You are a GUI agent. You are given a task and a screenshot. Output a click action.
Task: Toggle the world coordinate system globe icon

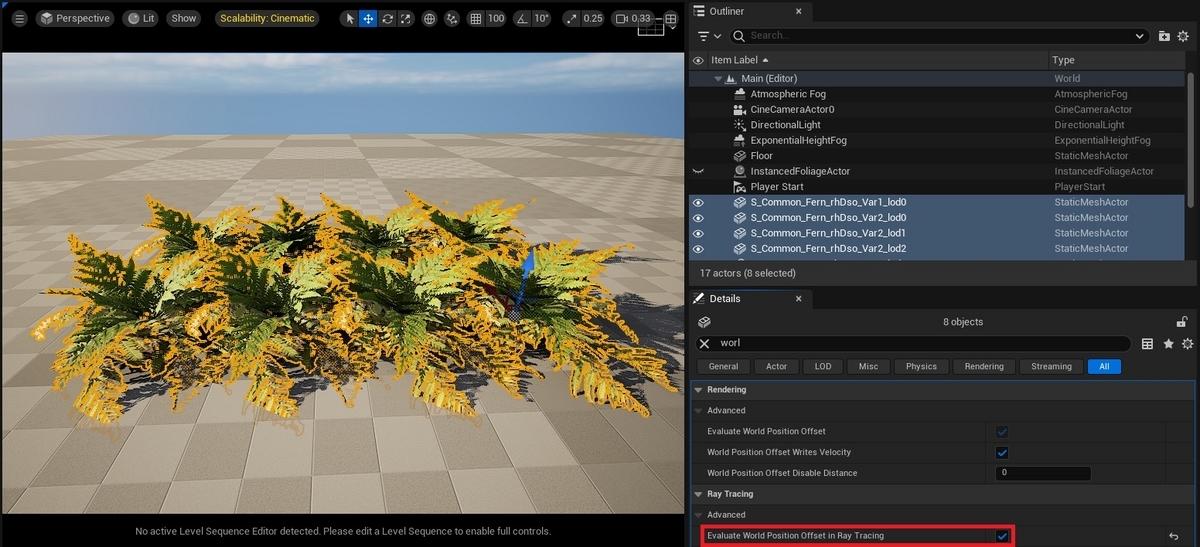(x=430, y=19)
